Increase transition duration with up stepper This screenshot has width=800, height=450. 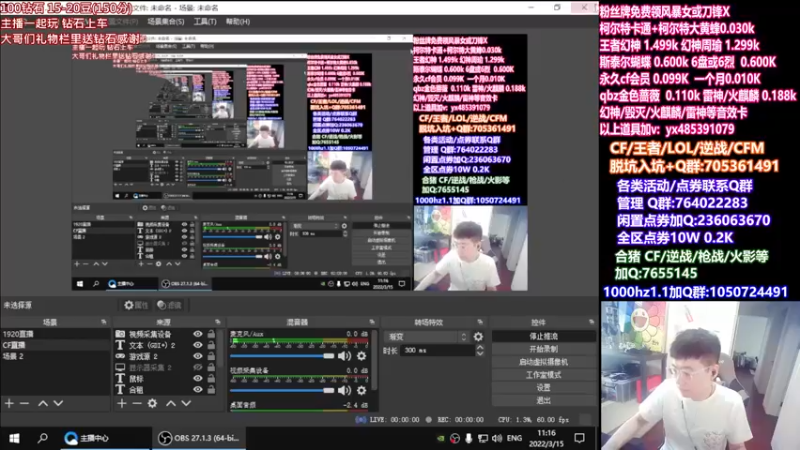click(x=480, y=347)
